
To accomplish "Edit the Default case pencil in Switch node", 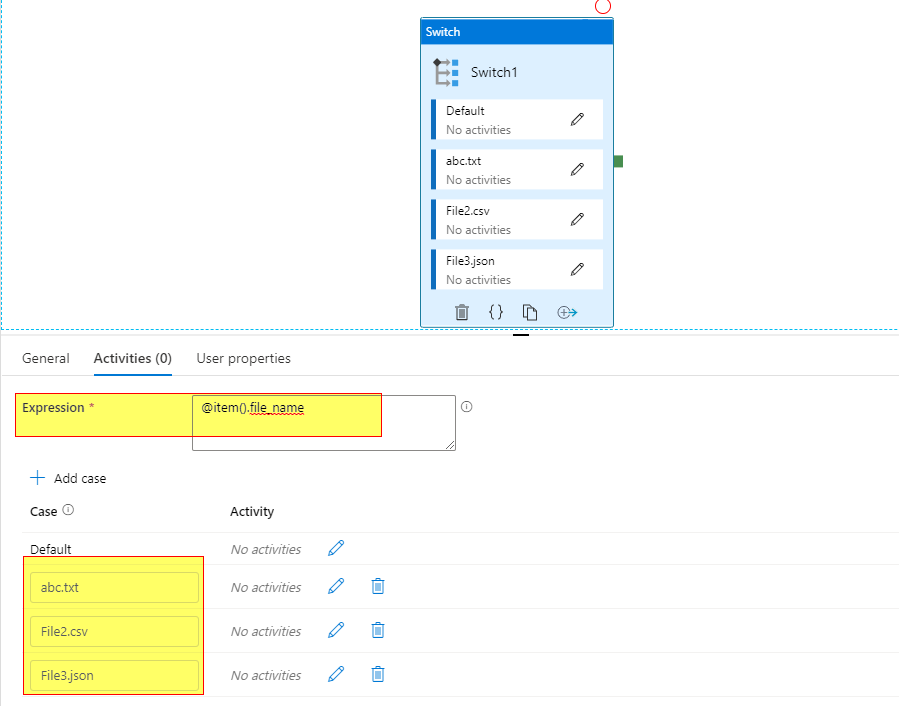I will tap(577, 117).
